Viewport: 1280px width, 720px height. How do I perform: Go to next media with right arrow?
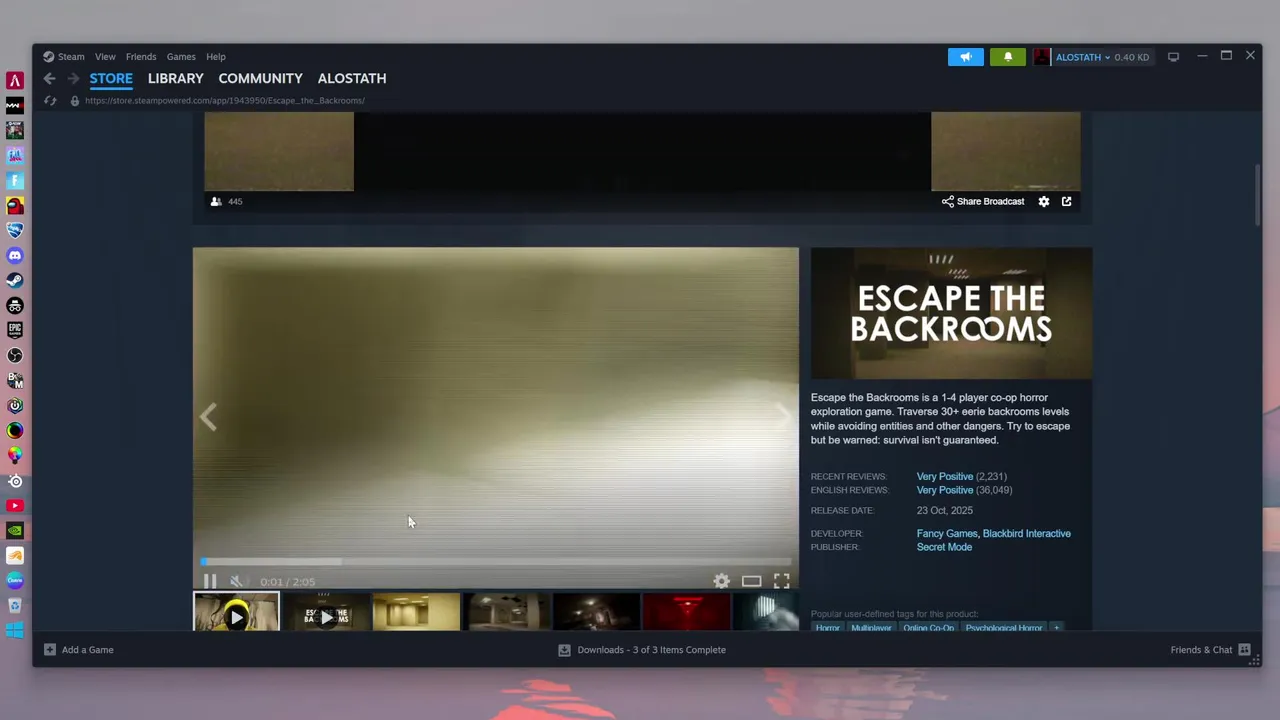click(784, 417)
